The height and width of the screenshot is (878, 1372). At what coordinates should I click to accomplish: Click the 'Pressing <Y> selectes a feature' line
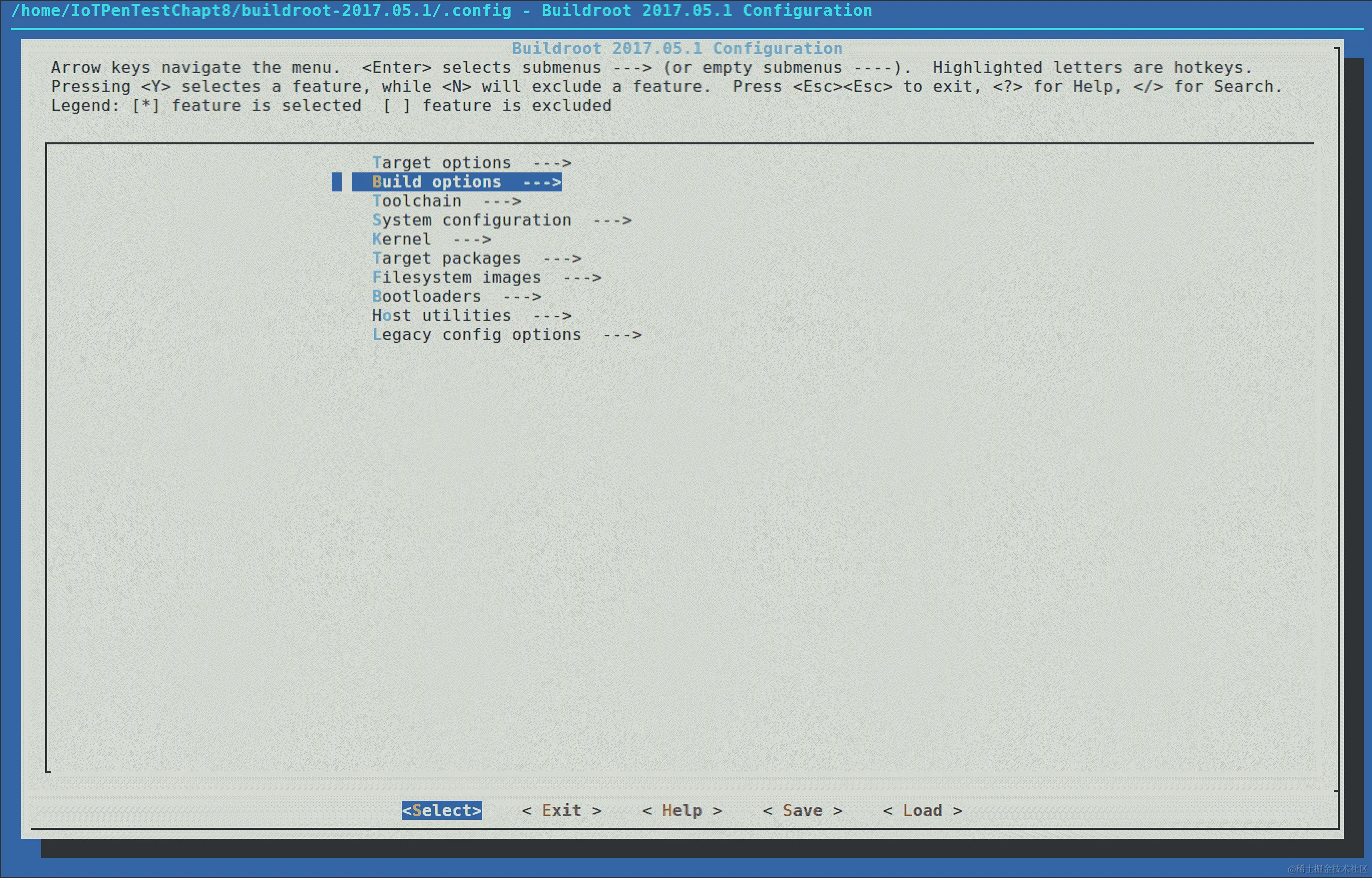click(666, 87)
